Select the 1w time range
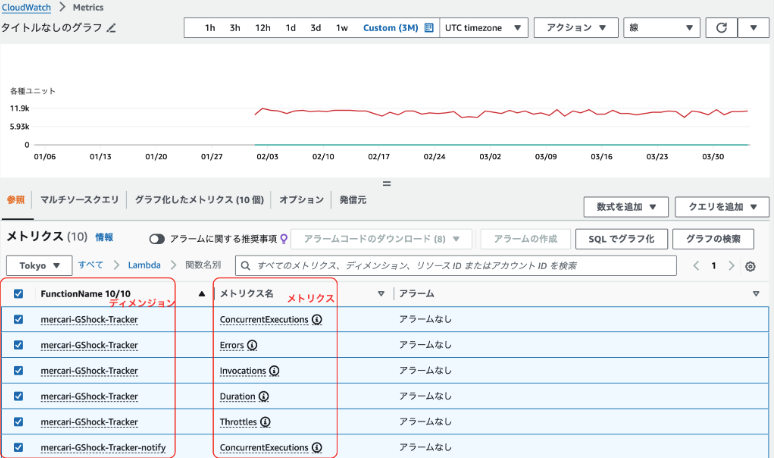Image resolution: width=774 pixels, height=458 pixels. coord(342,28)
